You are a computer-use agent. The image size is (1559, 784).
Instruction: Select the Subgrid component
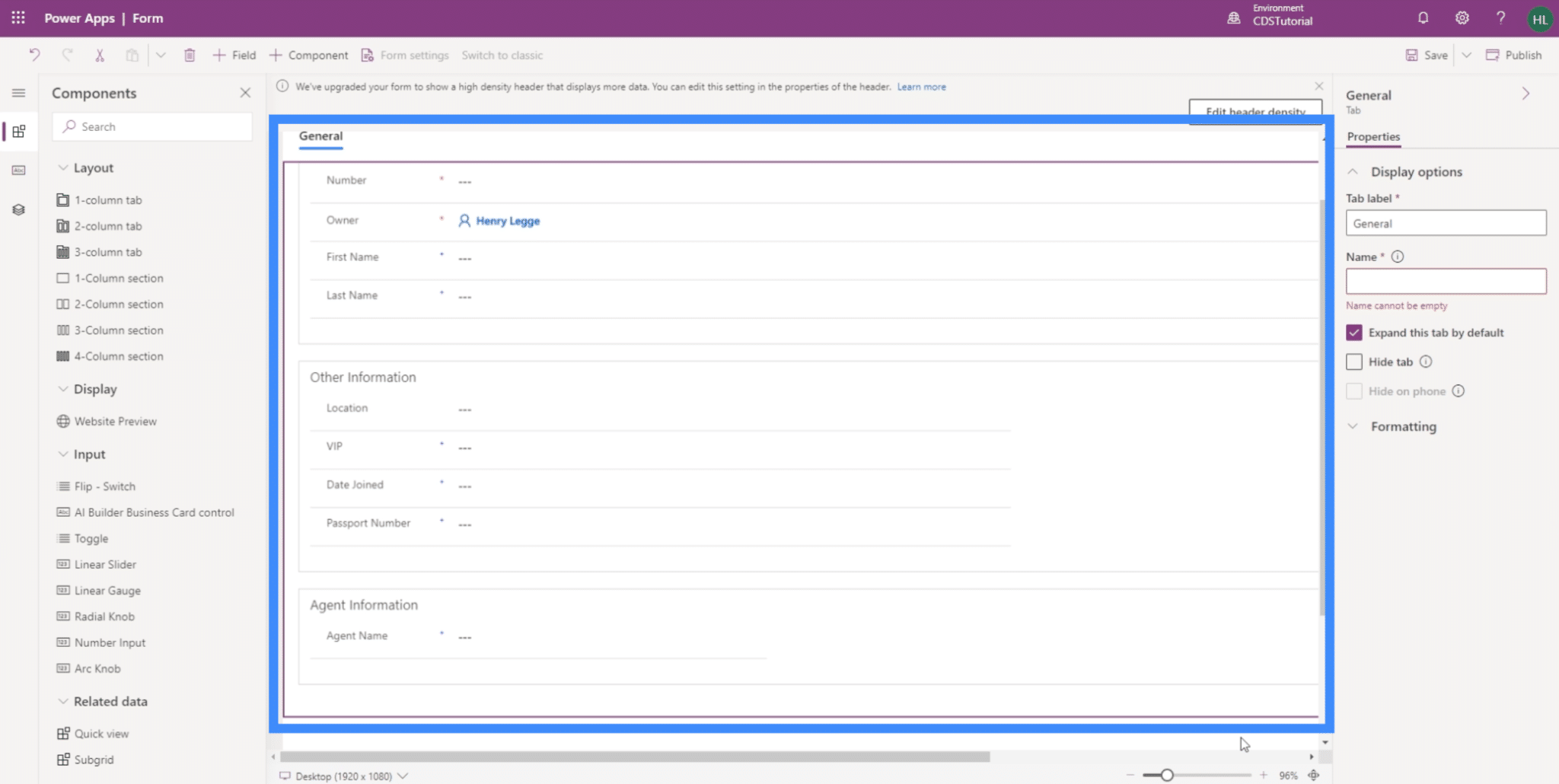[x=85, y=759]
